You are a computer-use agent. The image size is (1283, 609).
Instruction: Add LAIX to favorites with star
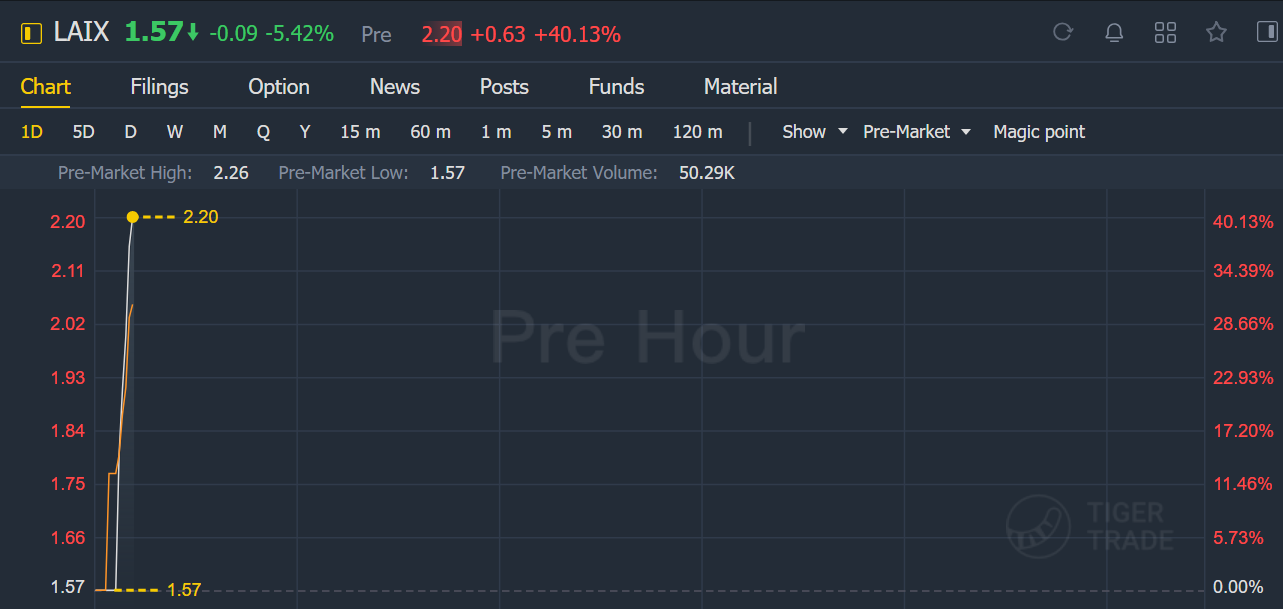1216,33
